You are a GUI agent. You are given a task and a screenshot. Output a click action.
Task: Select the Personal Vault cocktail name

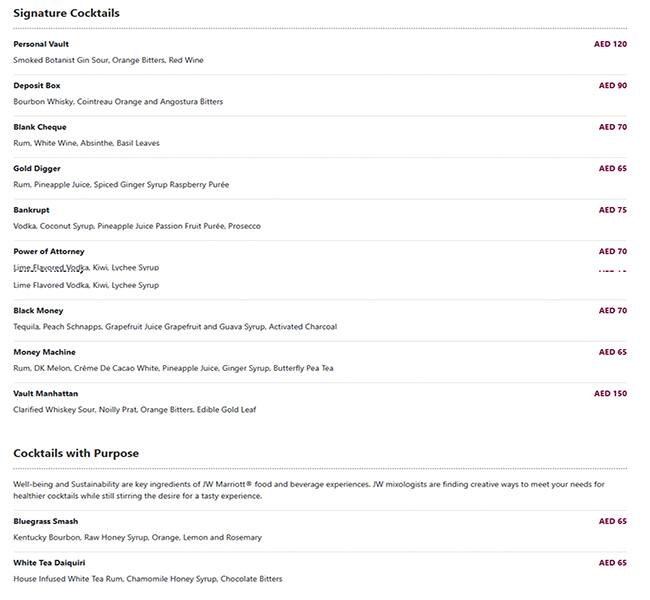[41, 44]
